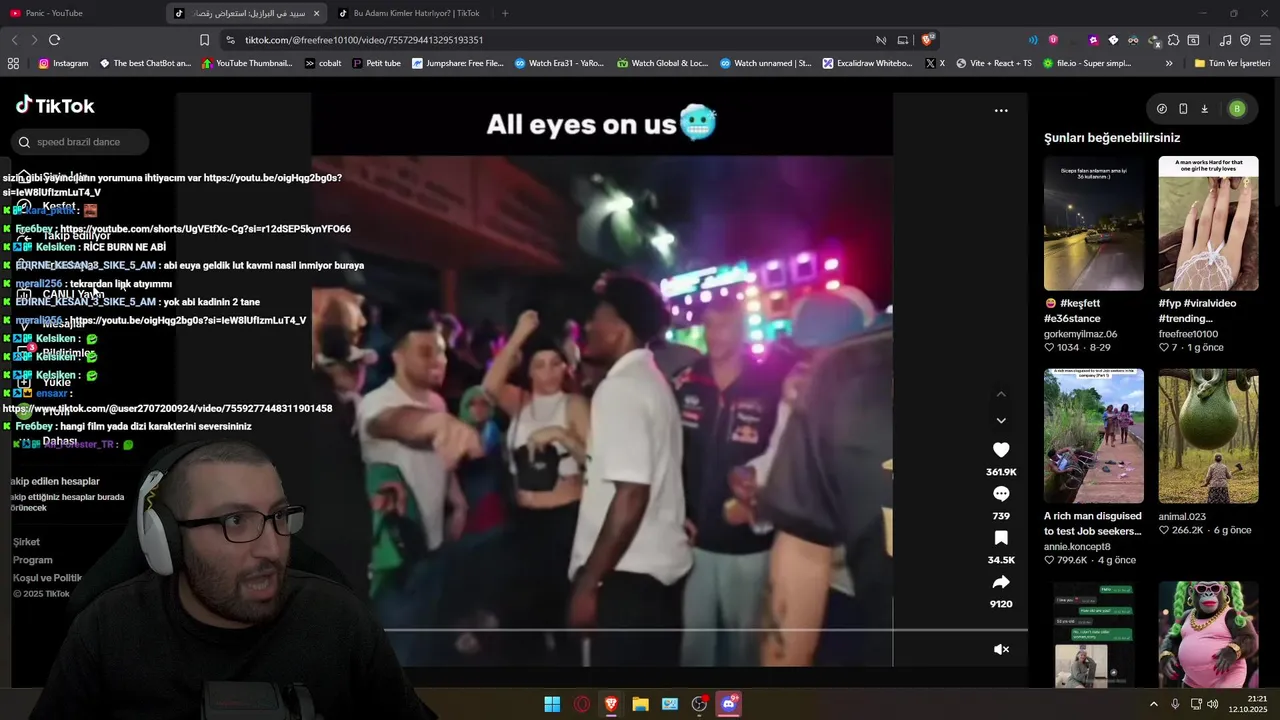
Task: Switch to the 'Panic - YouTube' browser tab
Action: coord(80,13)
